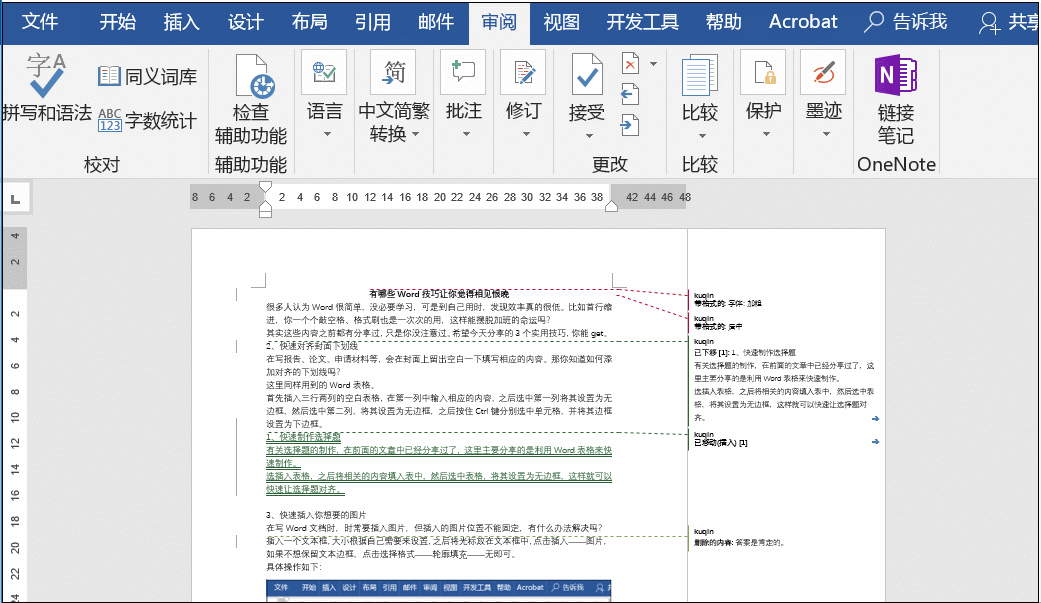
Task: Open the Insert (插入) ribbon tab
Action: [x=181, y=22]
